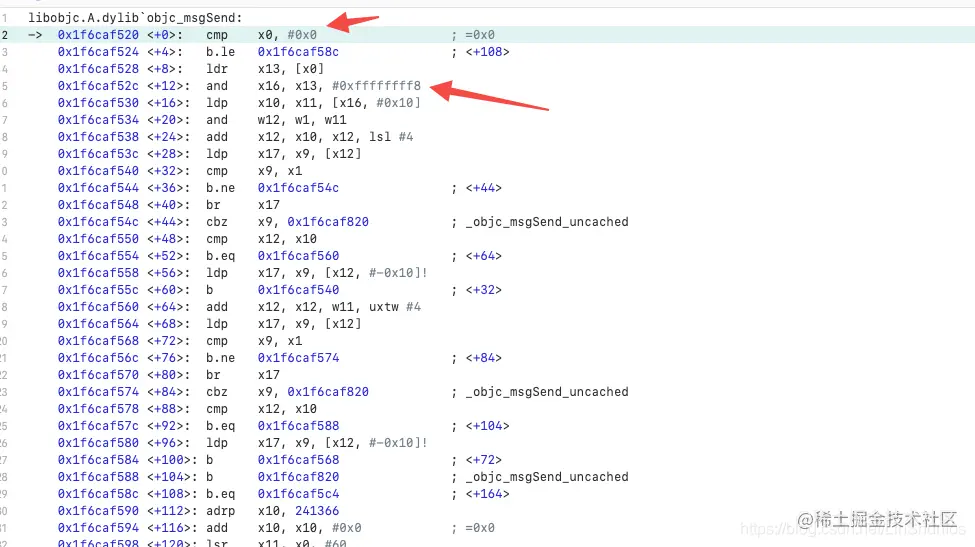This screenshot has height=547, width=975.
Task: Click address 0x1f6caf564 at offset <+68>
Action: 98,323
